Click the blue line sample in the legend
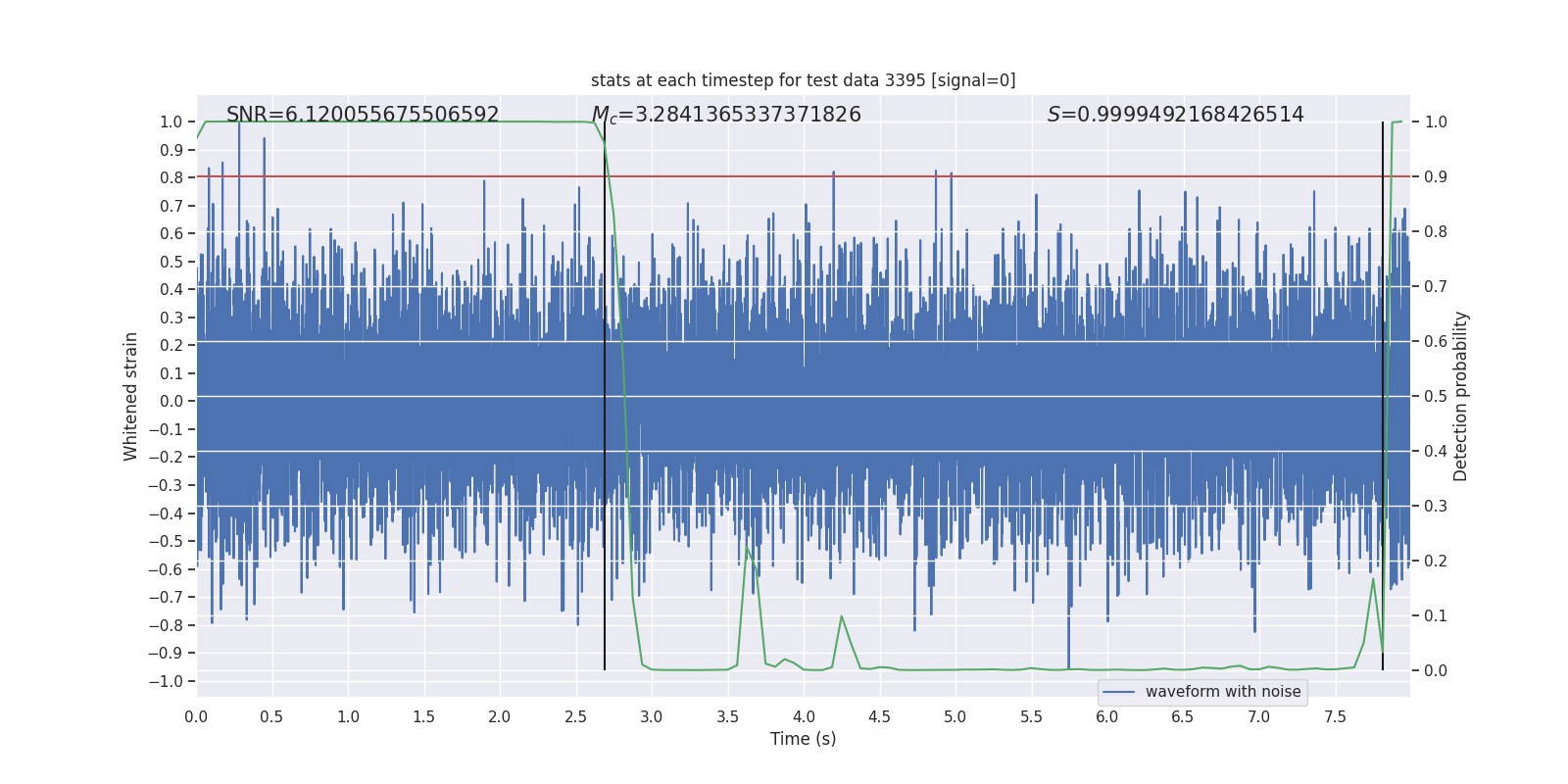Screen dimensions: 1568x784 [1118, 692]
